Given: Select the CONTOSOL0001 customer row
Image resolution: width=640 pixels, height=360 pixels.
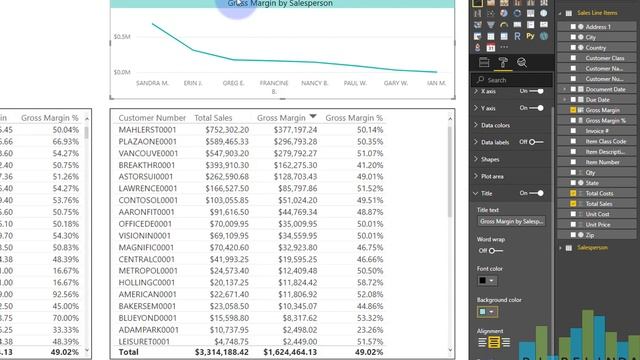Looking at the screenshot, I should [251, 200].
